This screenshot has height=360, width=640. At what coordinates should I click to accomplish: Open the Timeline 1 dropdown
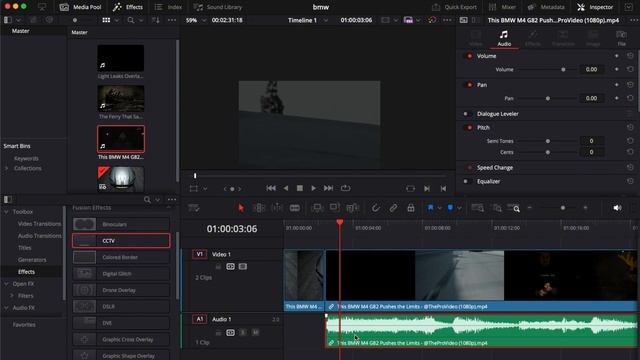tap(308, 20)
